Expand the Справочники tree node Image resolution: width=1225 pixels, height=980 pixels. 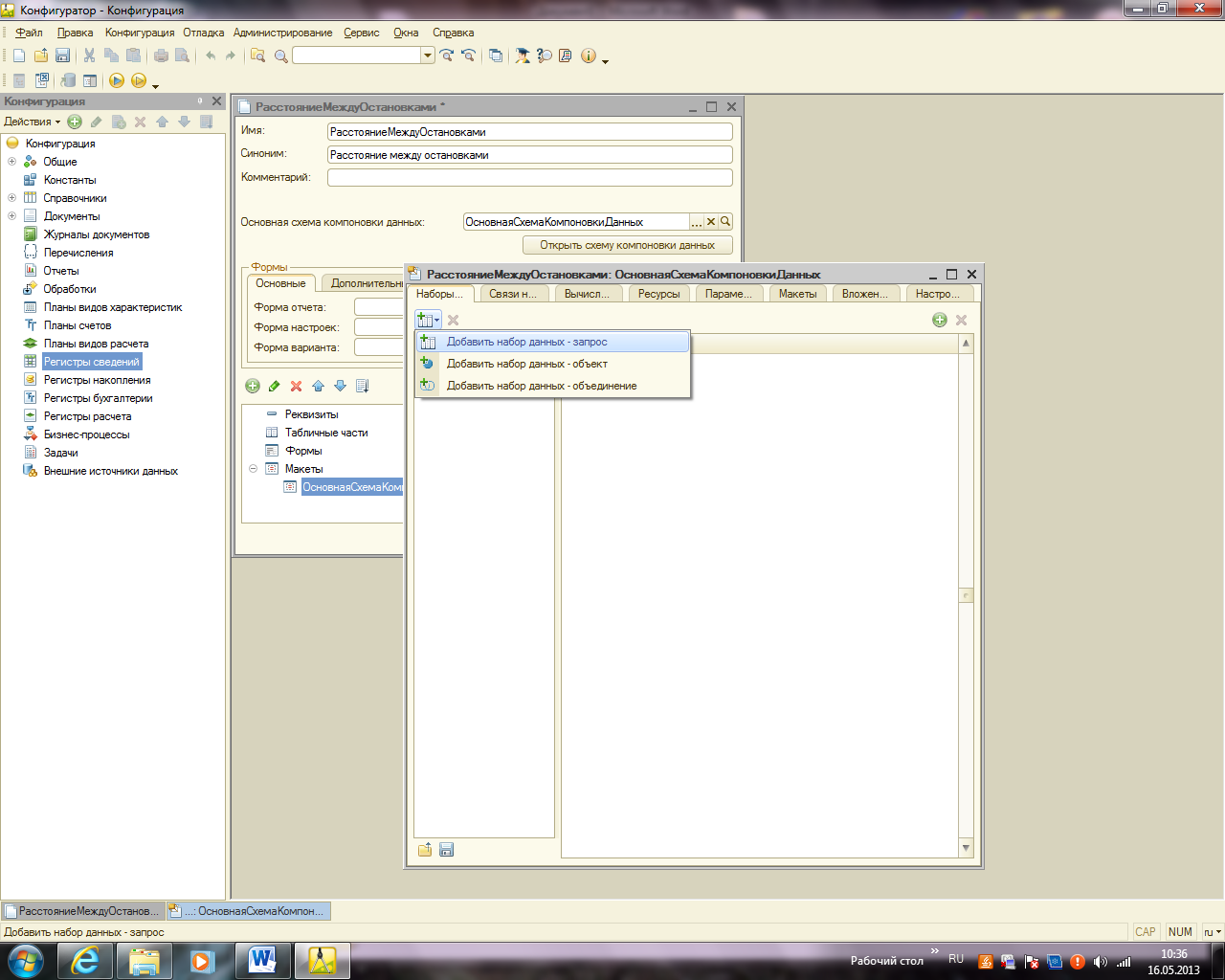[11, 198]
